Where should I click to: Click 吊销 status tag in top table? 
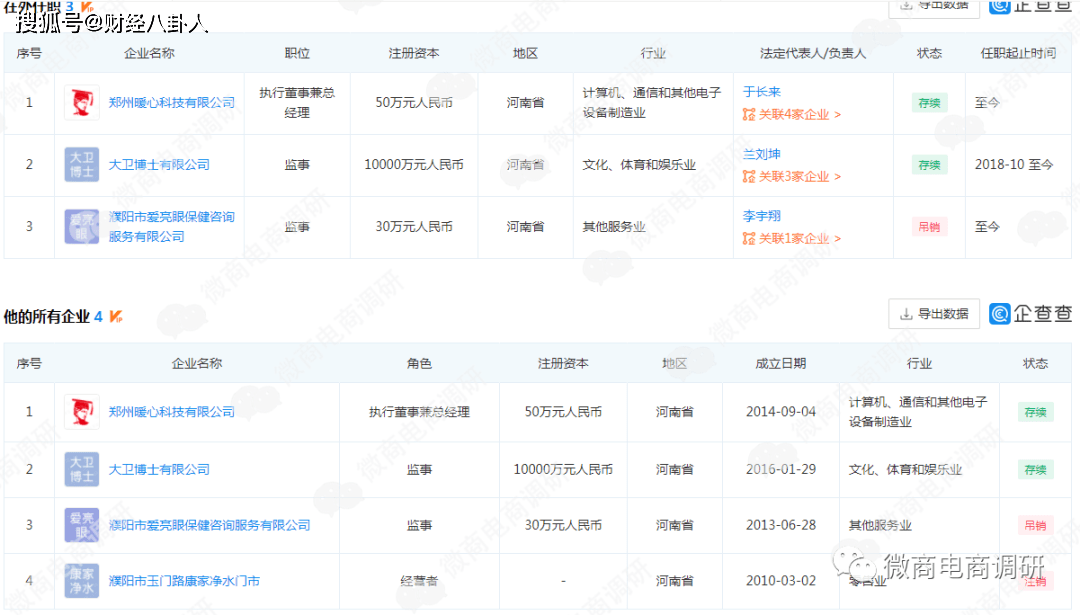click(929, 227)
